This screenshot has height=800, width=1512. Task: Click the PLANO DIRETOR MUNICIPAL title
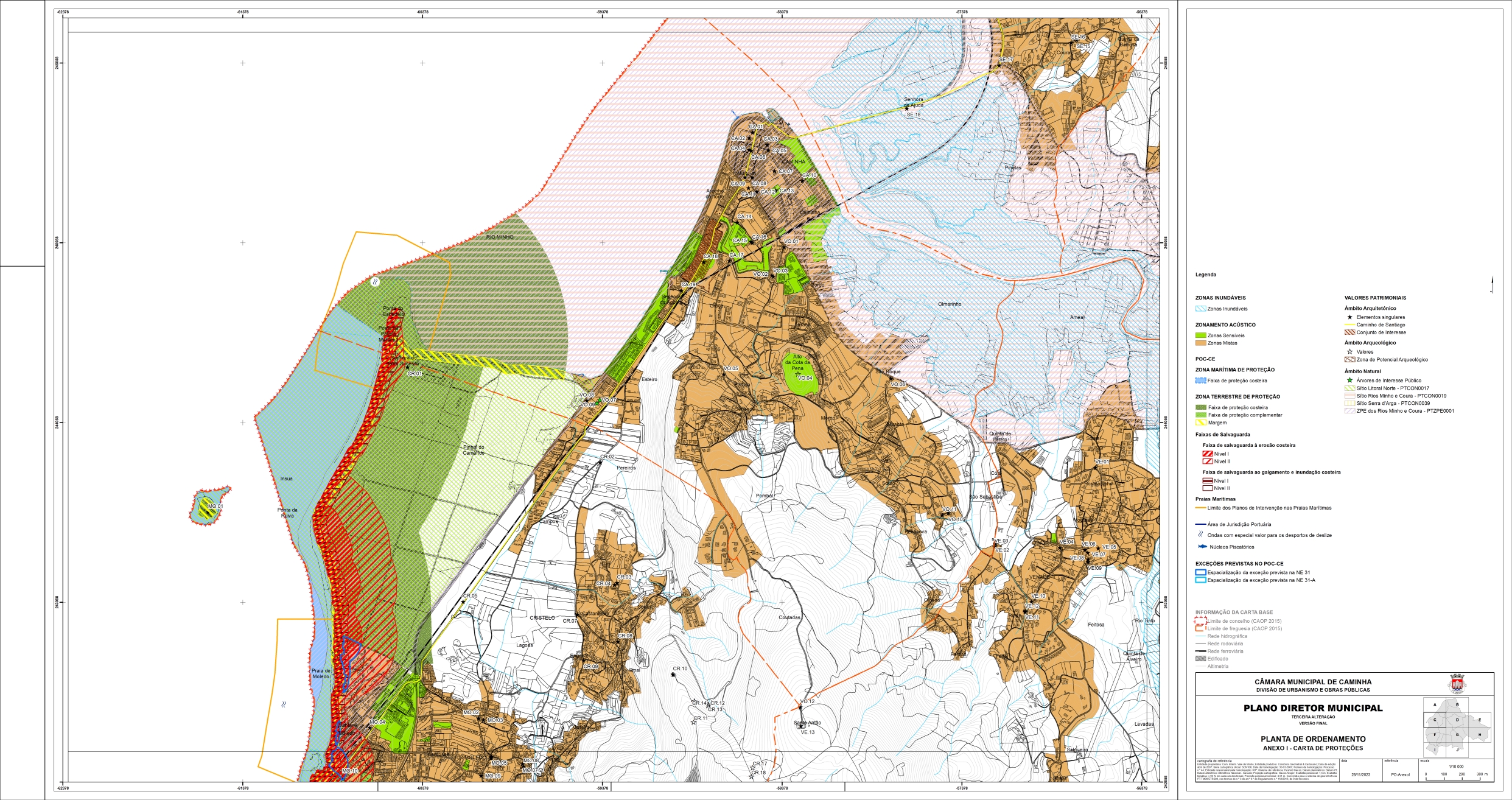[1313, 708]
